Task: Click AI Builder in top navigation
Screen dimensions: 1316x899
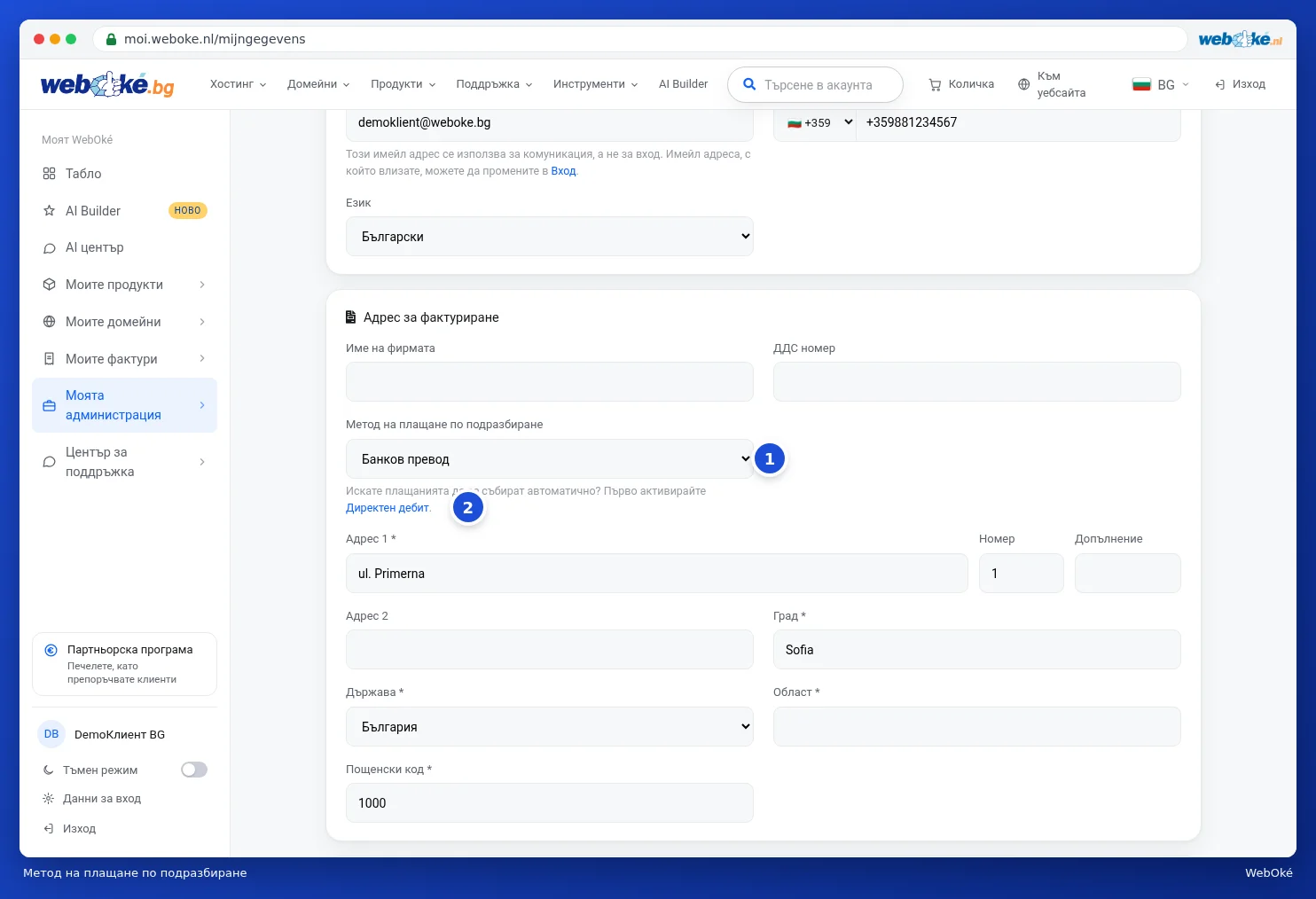Action: pyautogui.click(x=683, y=84)
